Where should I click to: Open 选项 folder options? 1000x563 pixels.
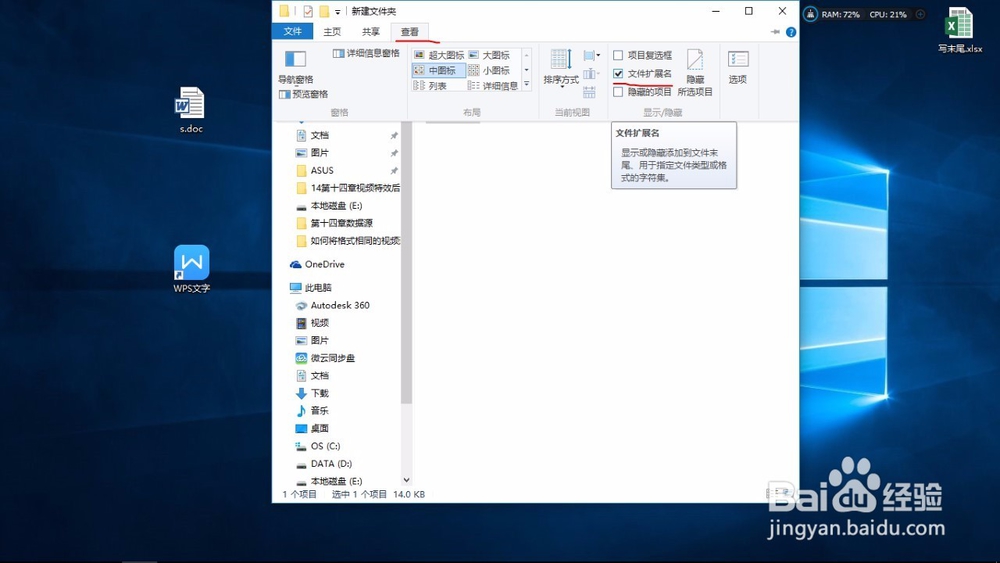click(738, 67)
